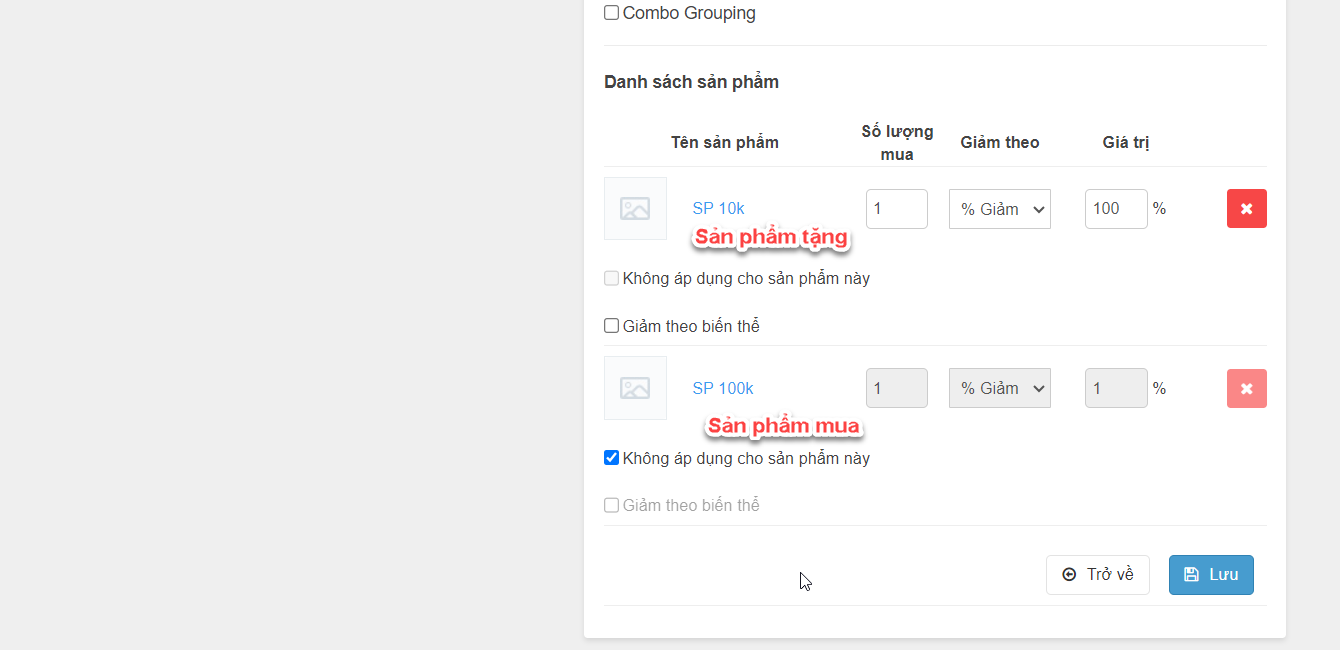Open the SP 10k product link
The height and width of the screenshot is (650, 1340).
718,209
